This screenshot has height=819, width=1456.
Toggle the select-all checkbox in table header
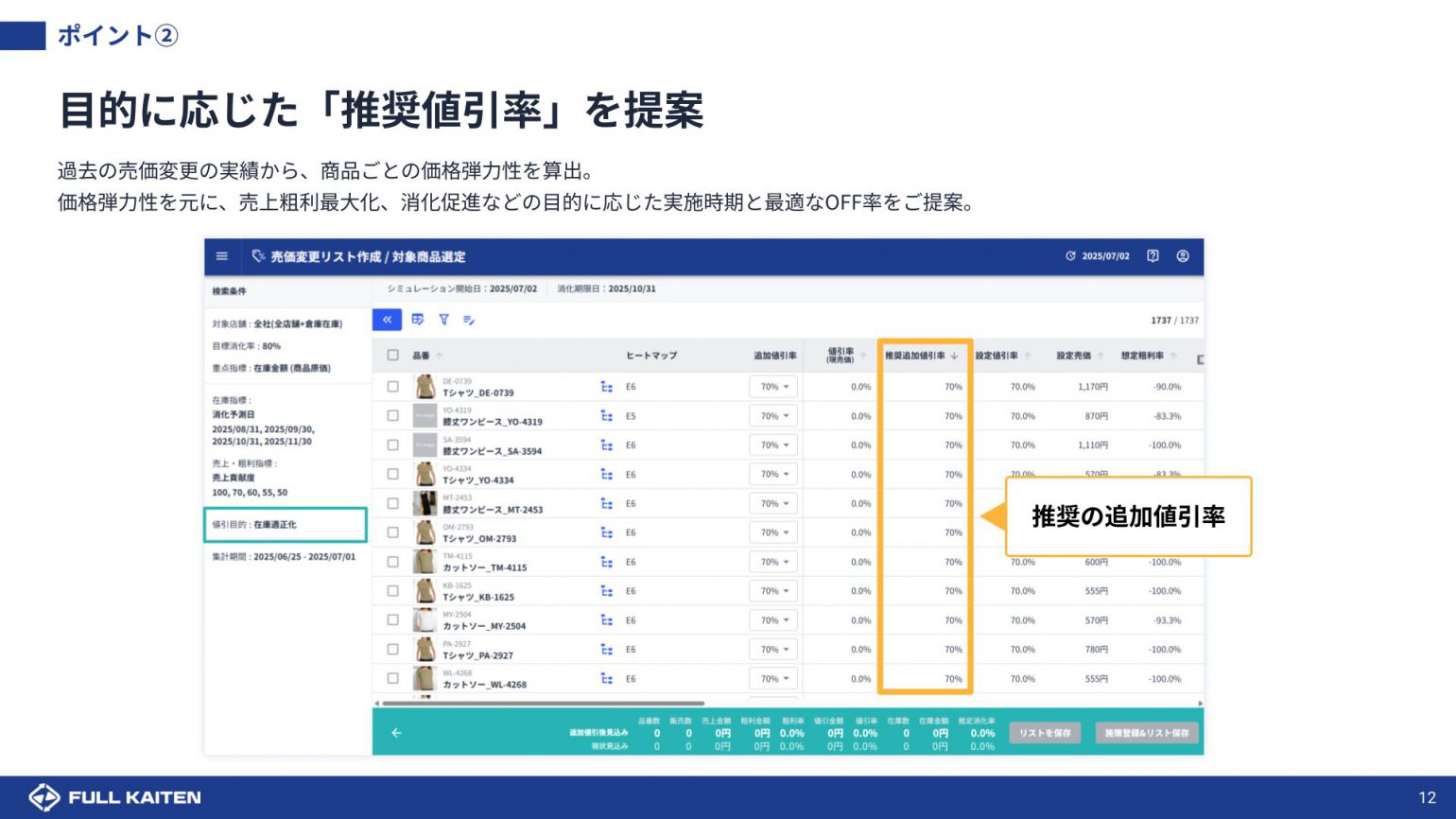click(x=392, y=356)
